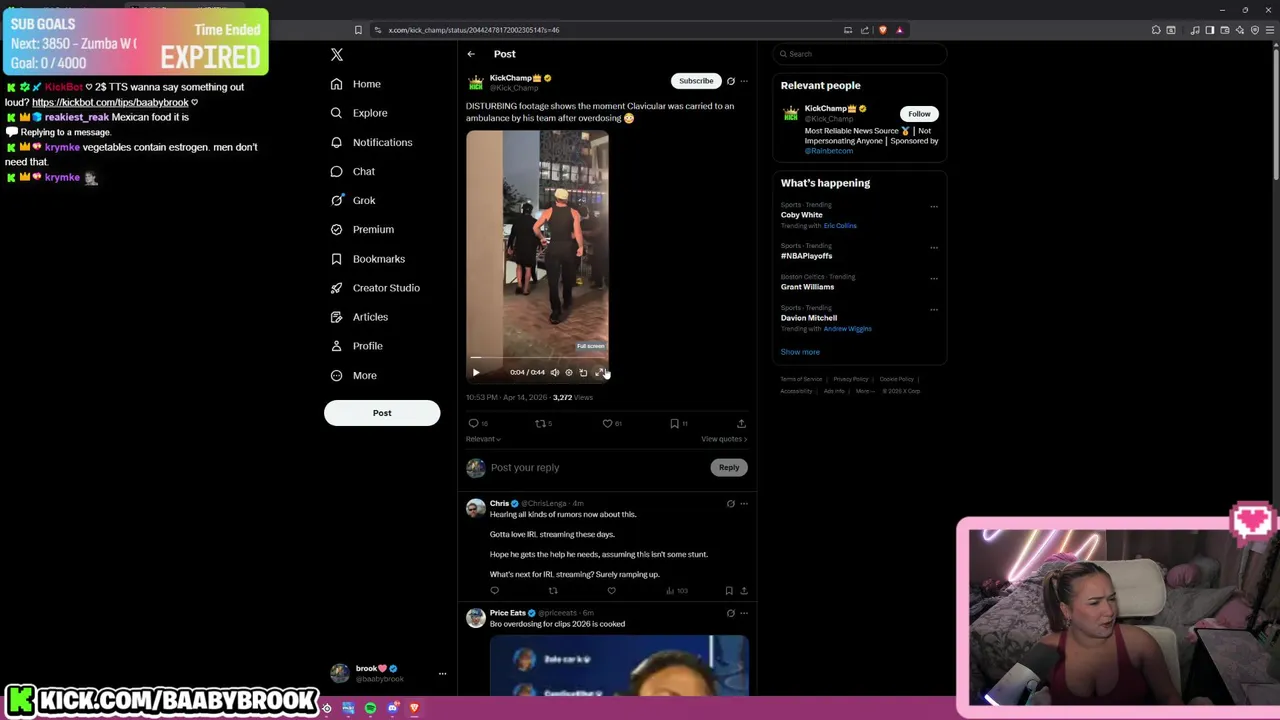Go back with the Post arrow

pyautogui.click(x=471, y=54)
